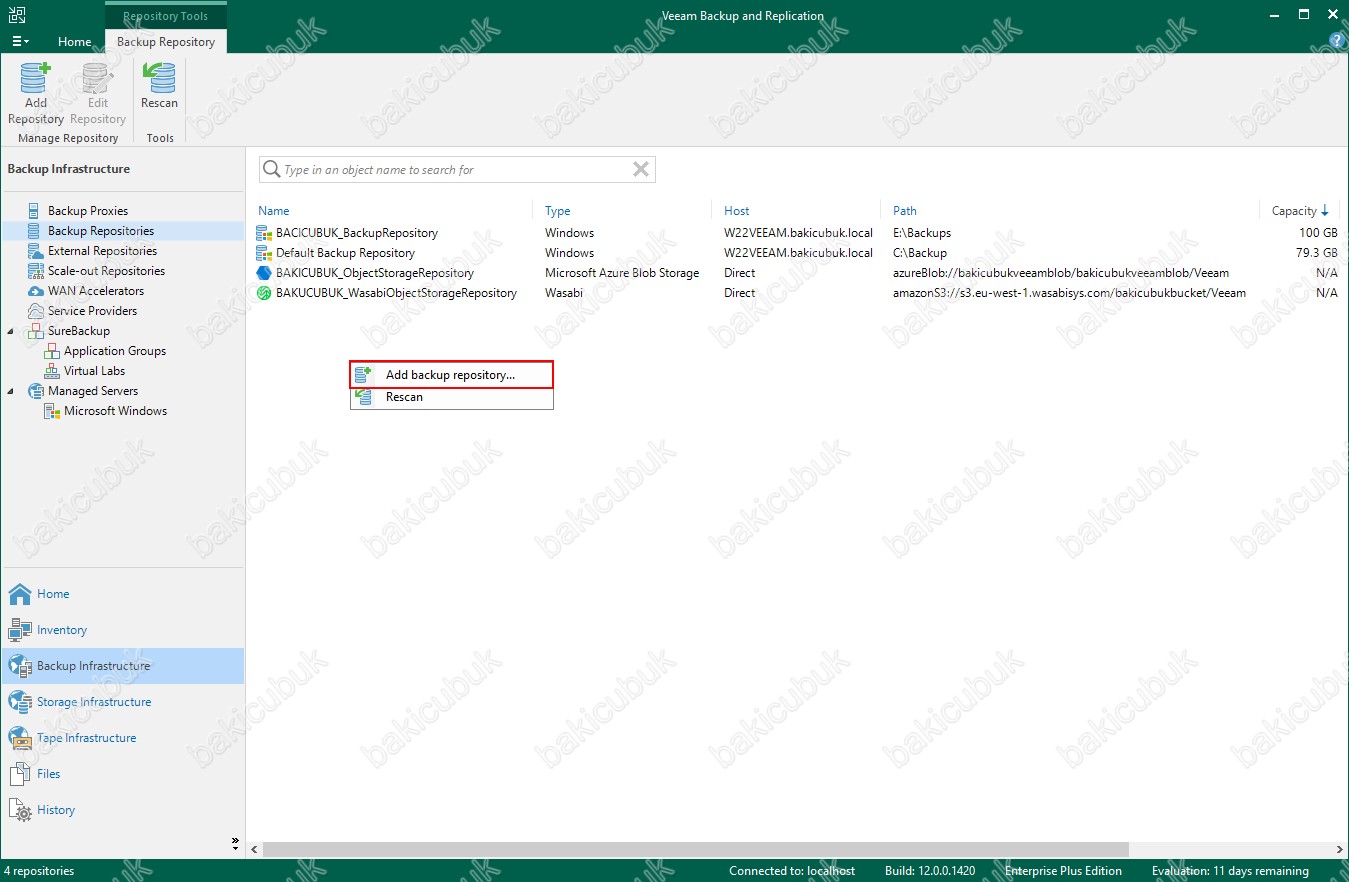
Task: Click the scrollbar left arrow
Action: (254, 849)
